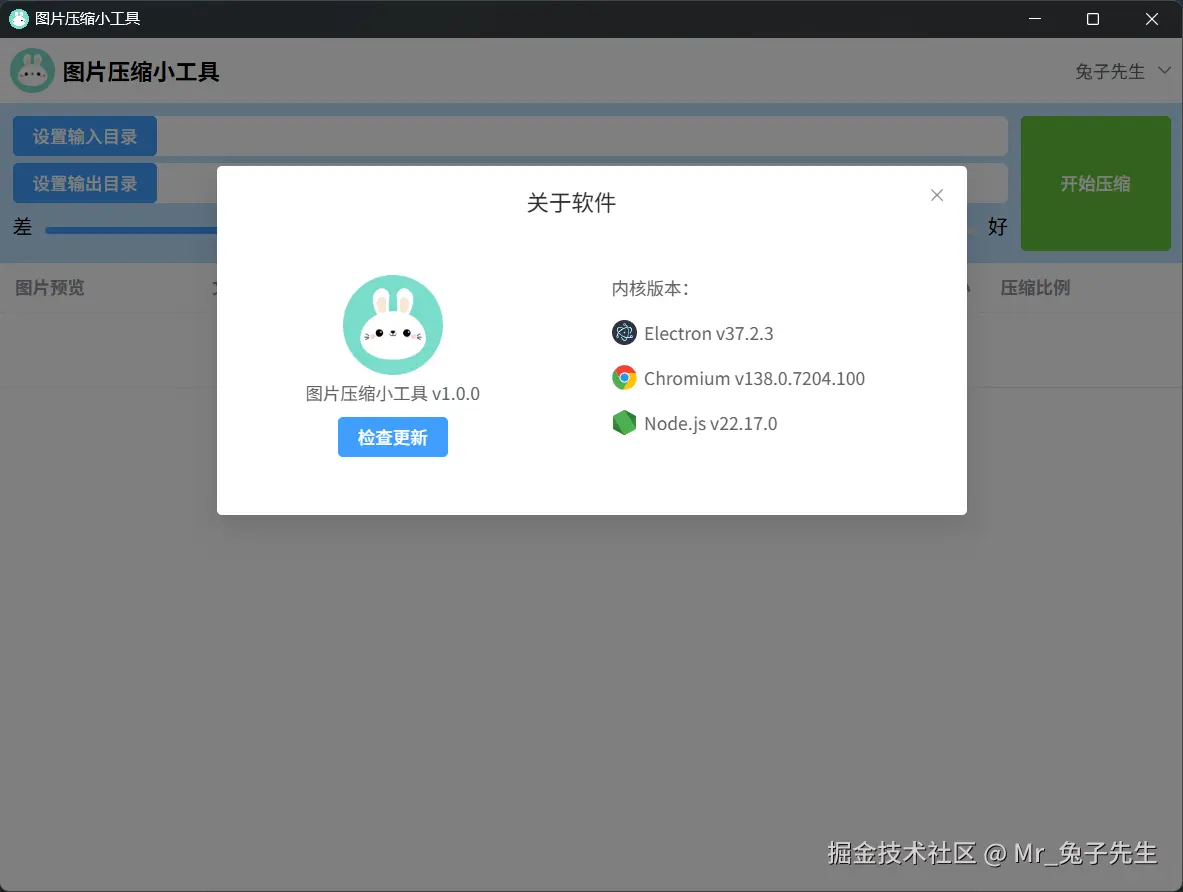1183x892 pixels.
Task: Click the 设置输出目录 button
Action: [x=84, y=183]
